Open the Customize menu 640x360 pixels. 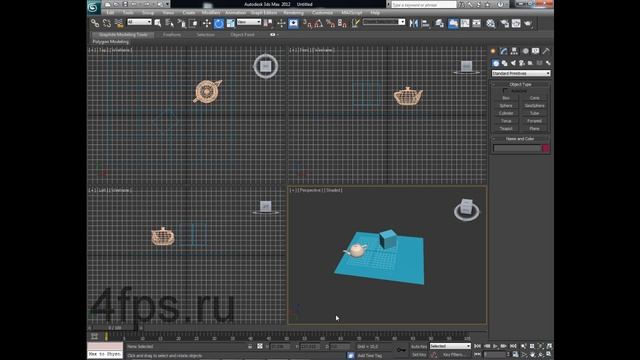point(322,13)
